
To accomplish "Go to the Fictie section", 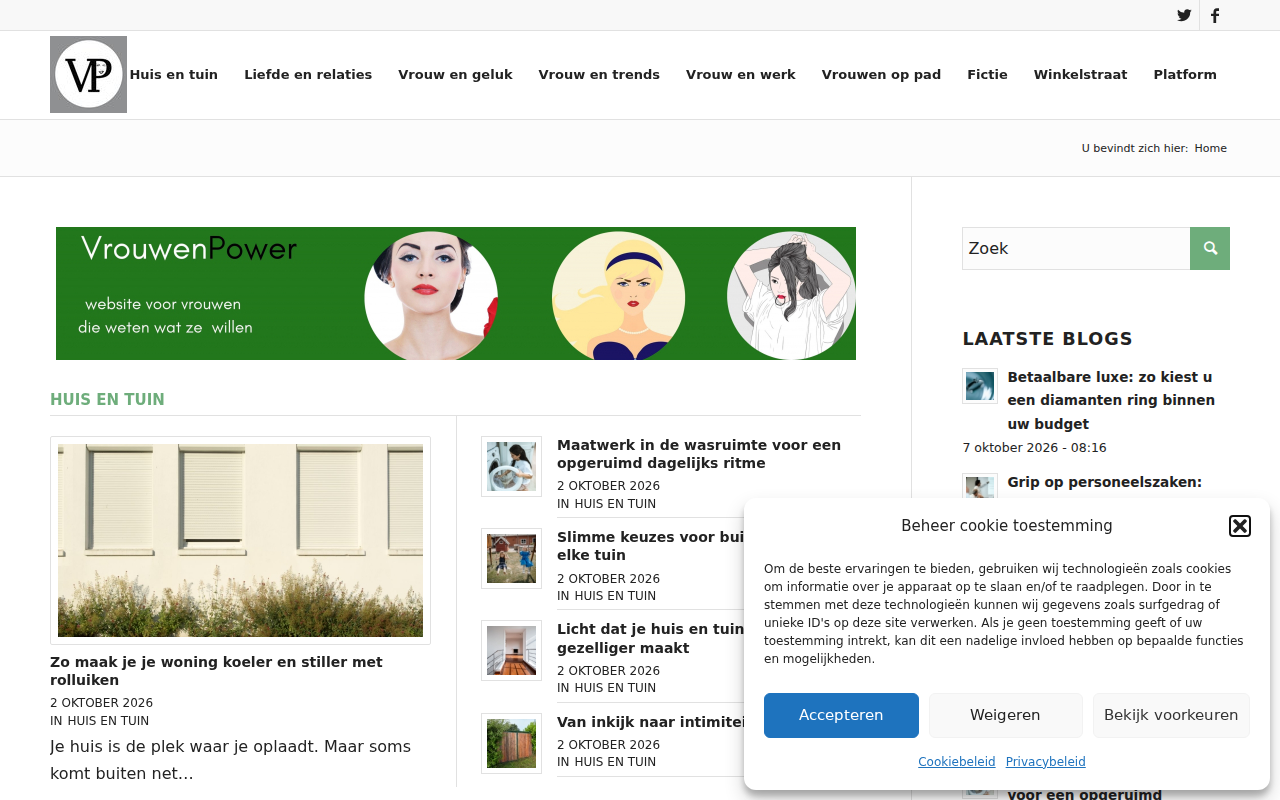I will click(987, 75).
